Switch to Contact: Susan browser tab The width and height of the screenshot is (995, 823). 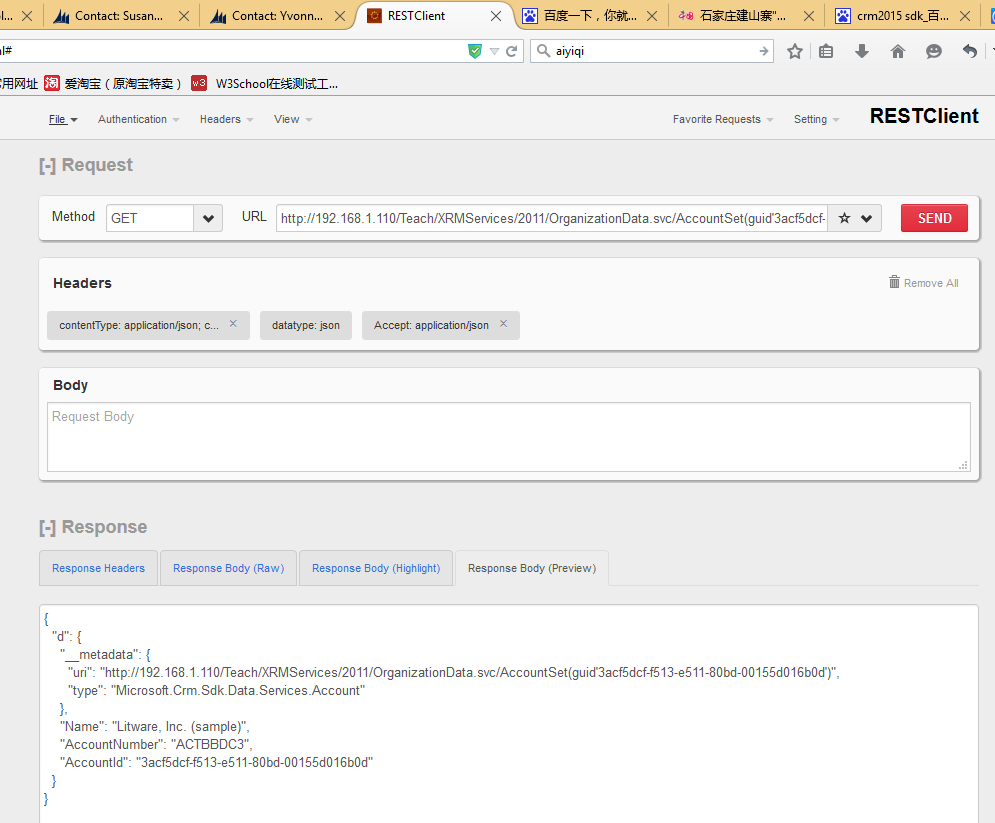119,15
